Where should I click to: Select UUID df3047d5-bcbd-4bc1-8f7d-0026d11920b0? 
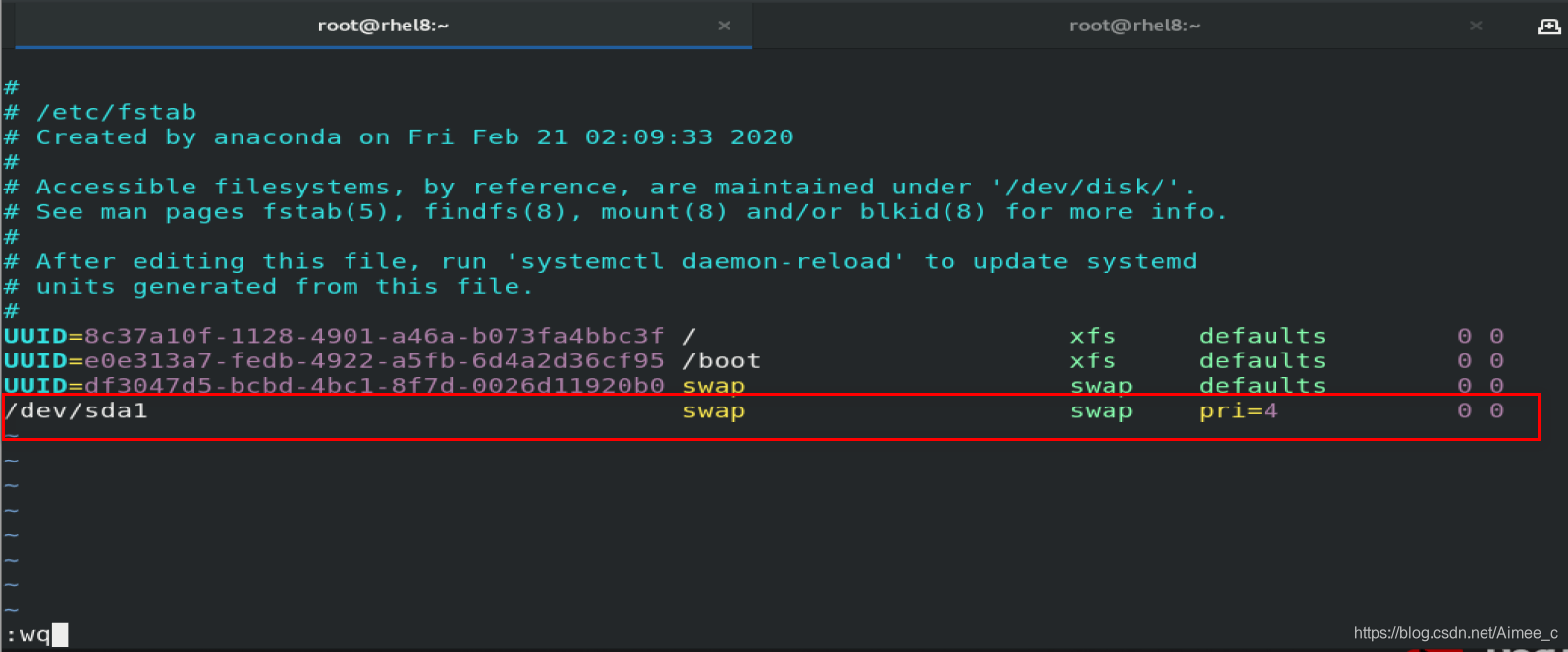374,385
